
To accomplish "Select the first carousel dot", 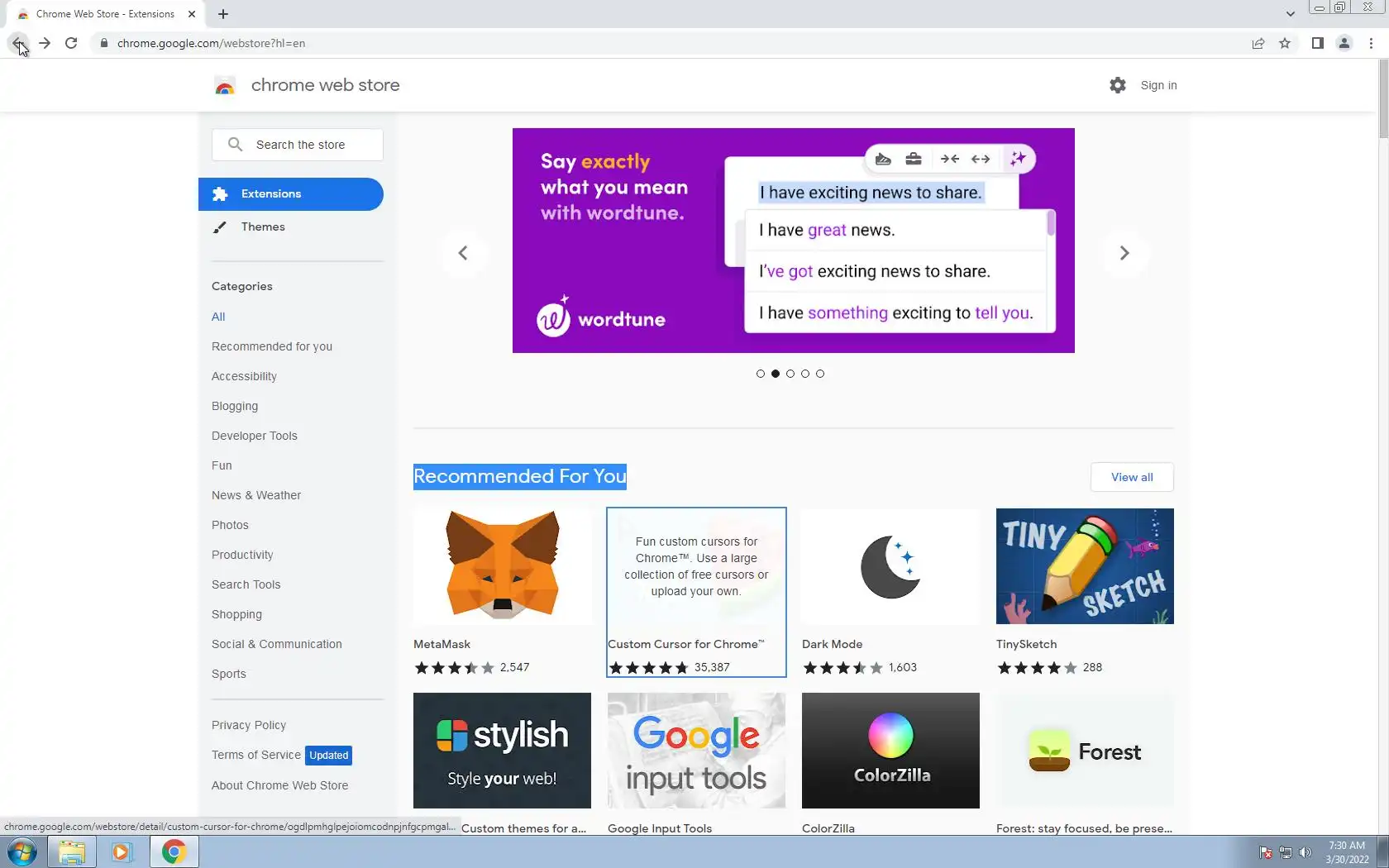I will tap(761, 374).
